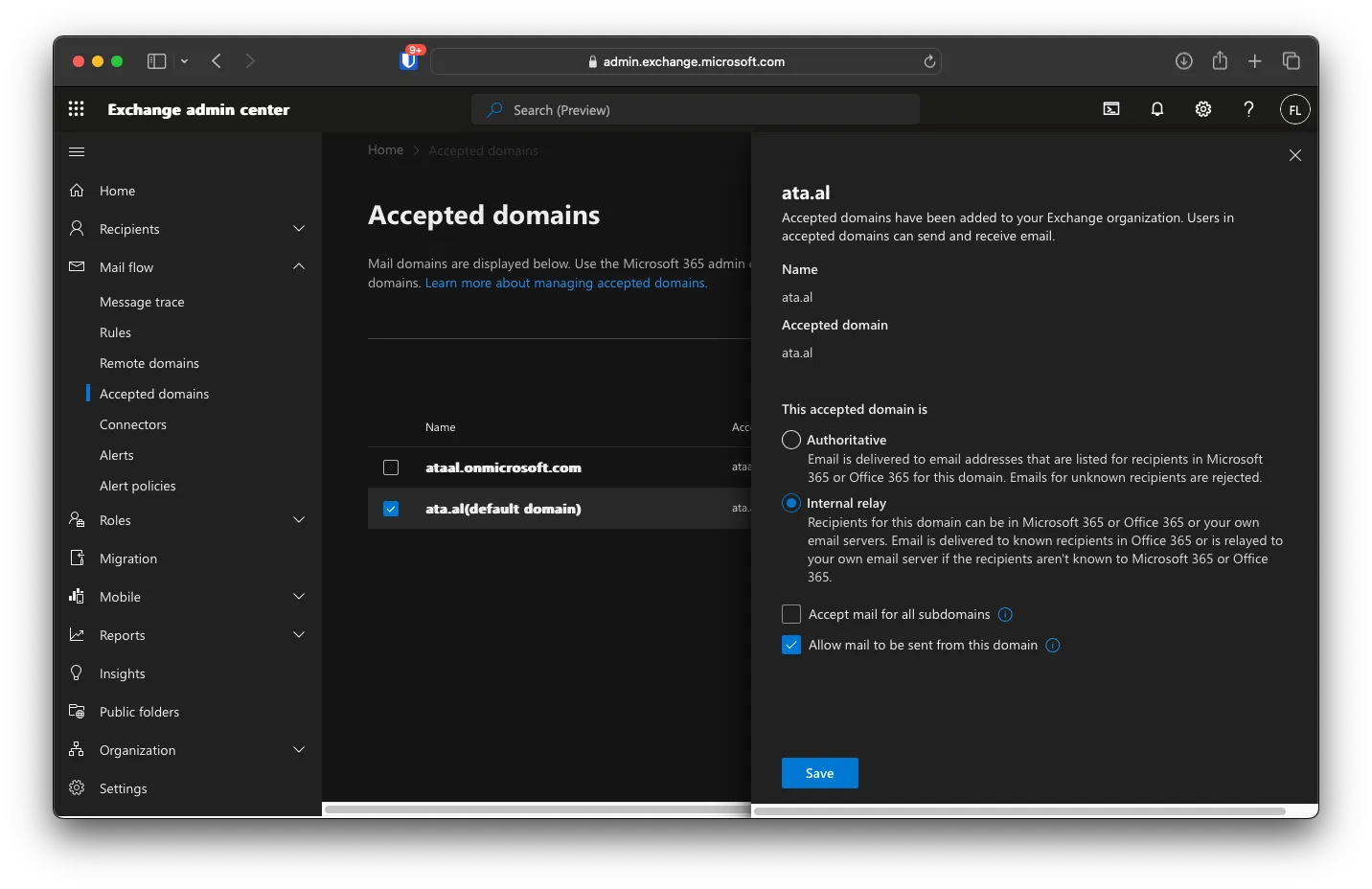This screenshot has width=1372, height=889.
Task: Expand the Recipients section
Action: click(299, 229)
